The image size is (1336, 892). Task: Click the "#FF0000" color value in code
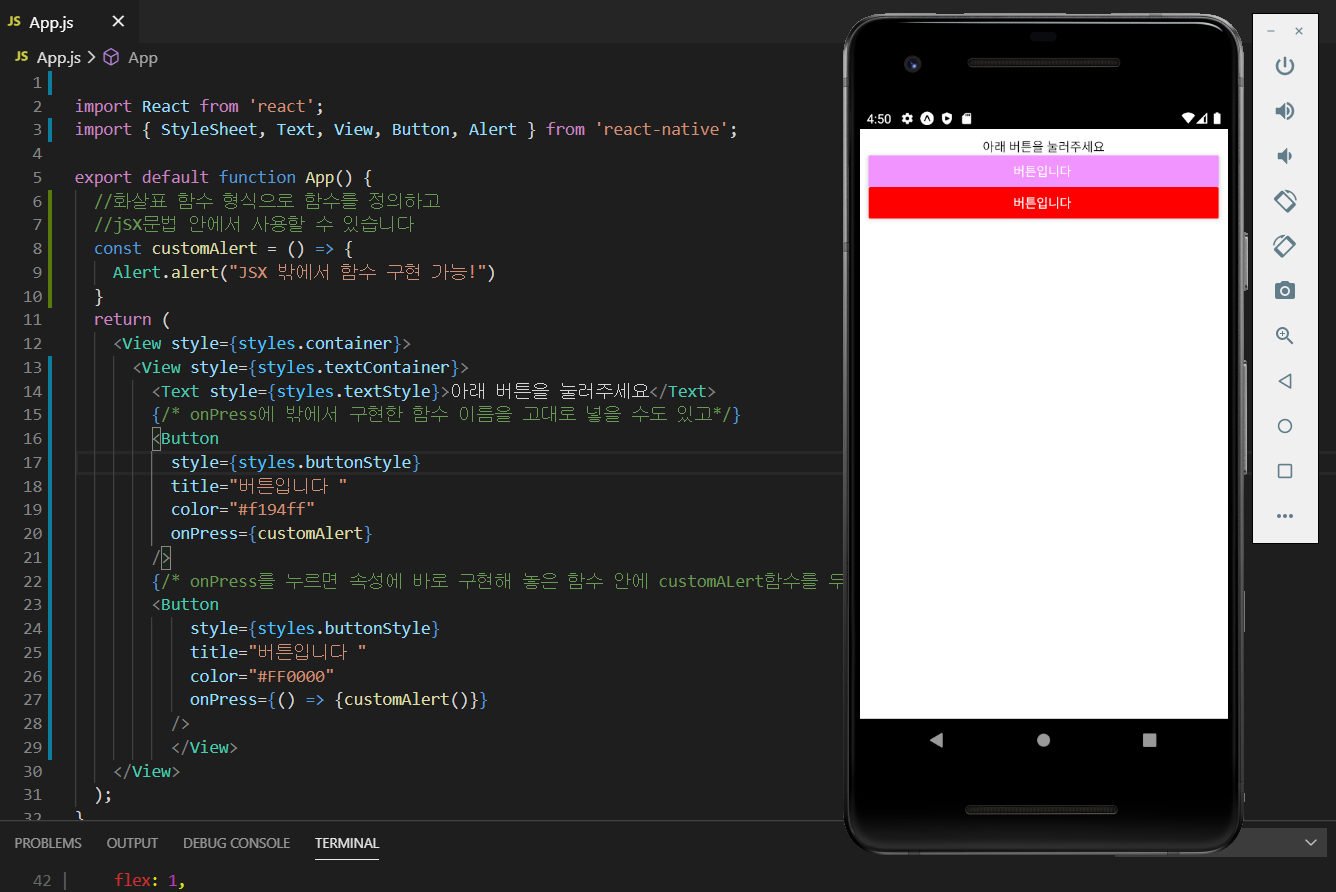tap(291, 676)
